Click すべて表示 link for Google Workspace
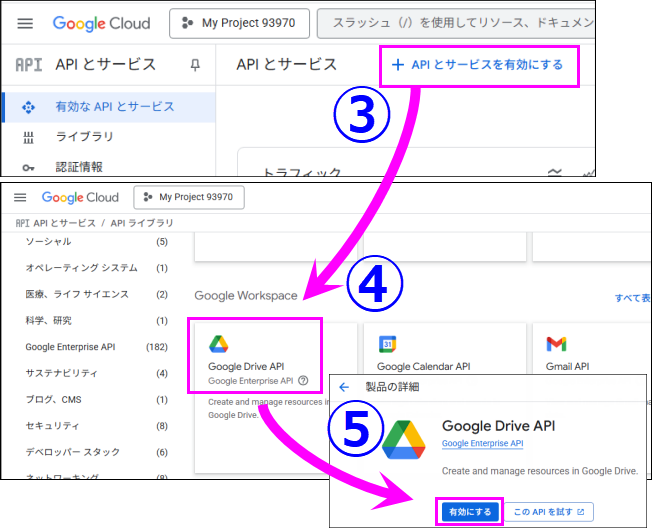This screenshot has width=652, height=528. coord(632,298)
